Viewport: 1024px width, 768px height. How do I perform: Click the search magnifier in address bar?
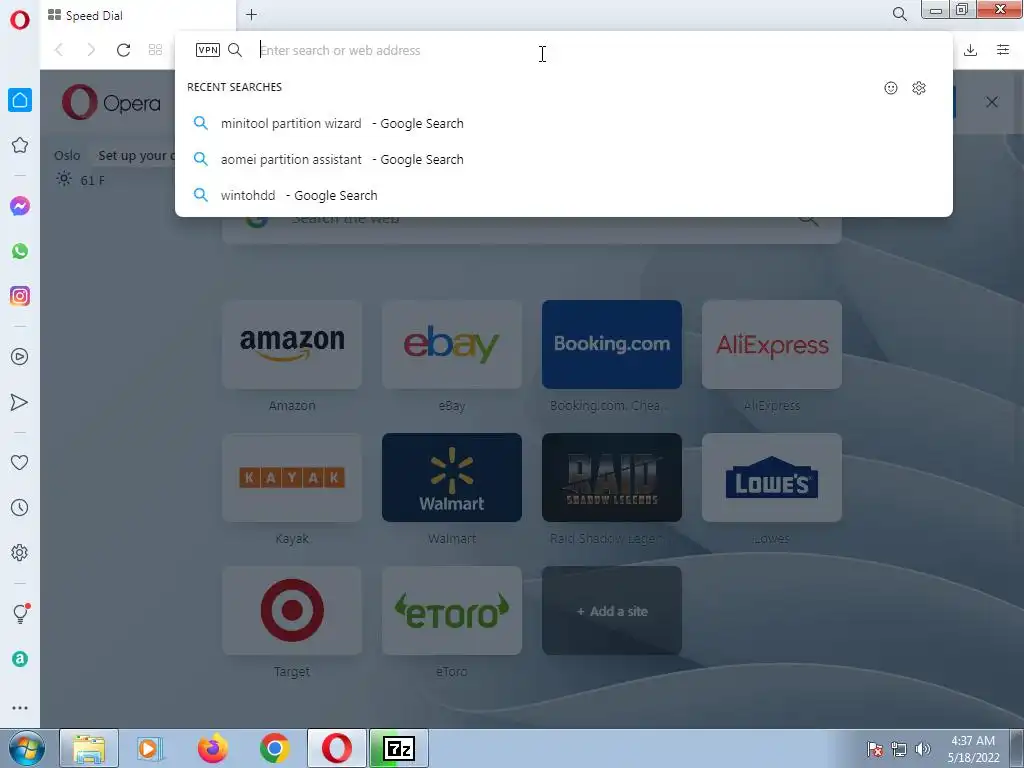point(235,50)
